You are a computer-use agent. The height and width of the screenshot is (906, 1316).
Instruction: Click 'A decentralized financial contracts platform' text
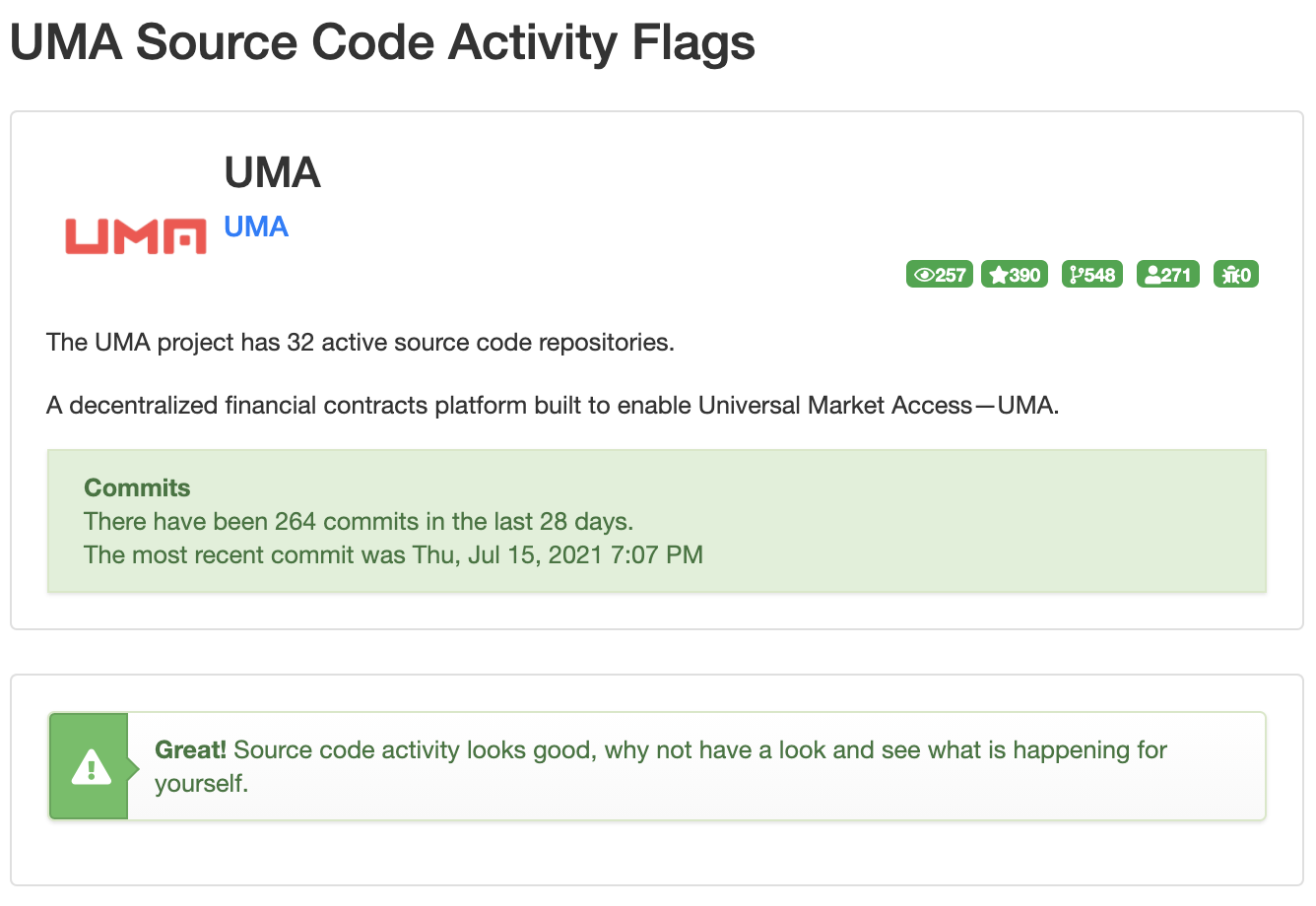coord(286,405)
